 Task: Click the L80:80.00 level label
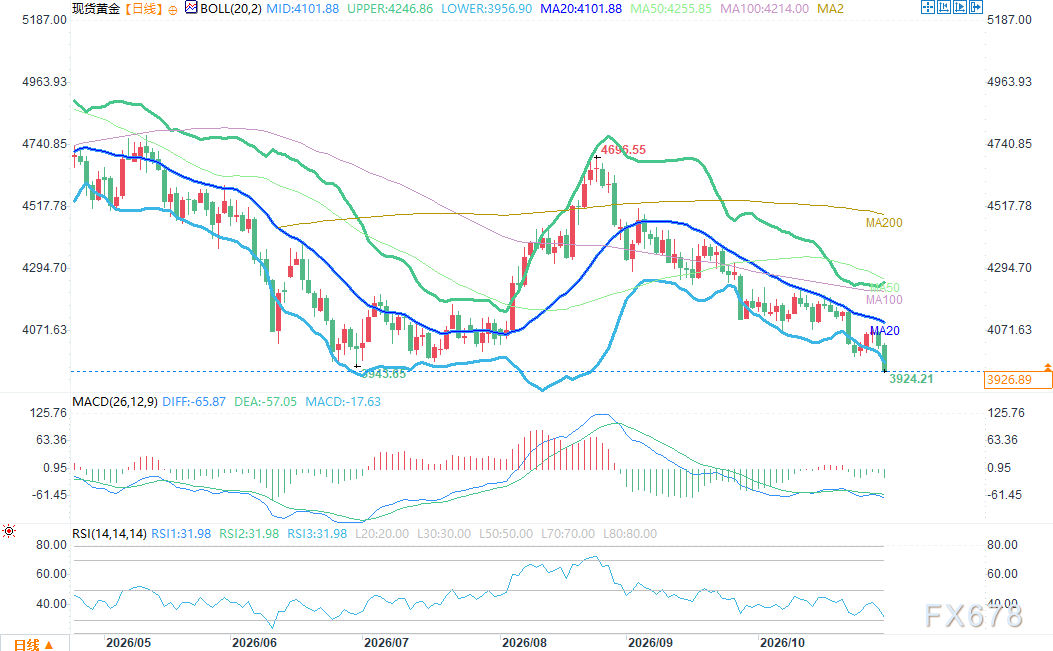point(630,533)
